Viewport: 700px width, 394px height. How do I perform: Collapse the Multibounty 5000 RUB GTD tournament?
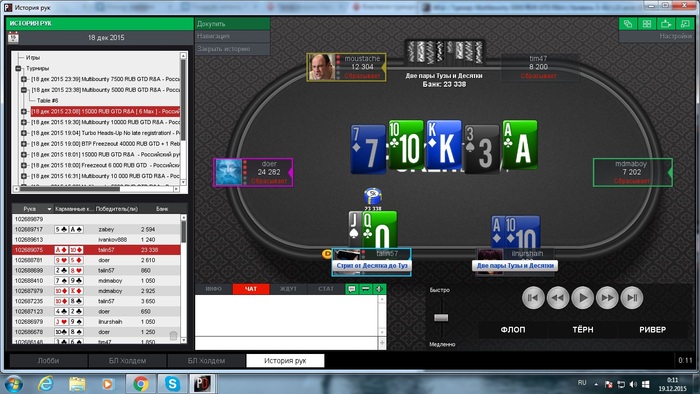24,90
